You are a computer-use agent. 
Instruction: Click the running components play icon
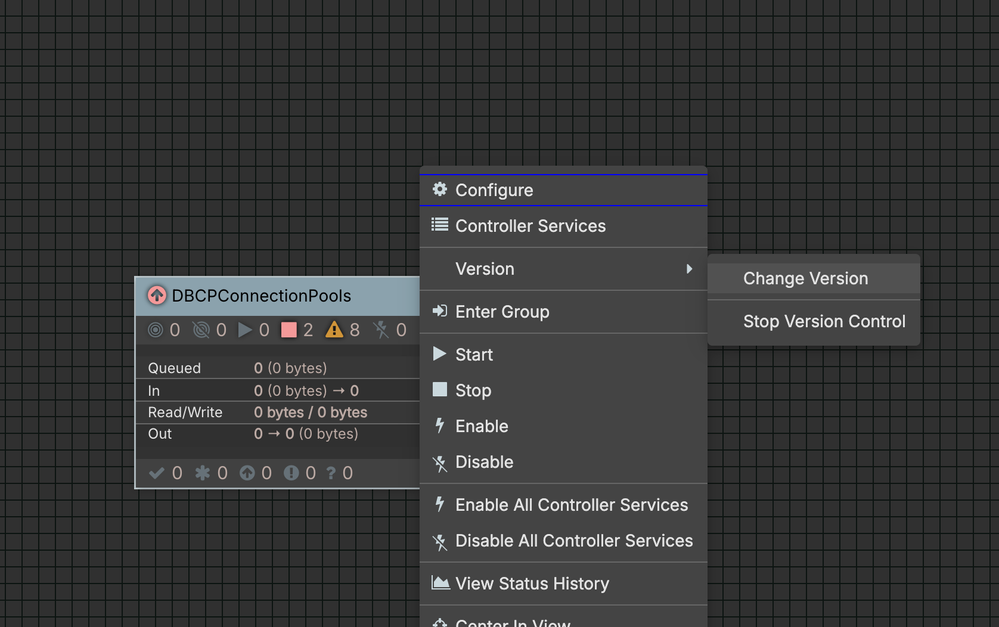pyautogui.click(x=245, y=329)
